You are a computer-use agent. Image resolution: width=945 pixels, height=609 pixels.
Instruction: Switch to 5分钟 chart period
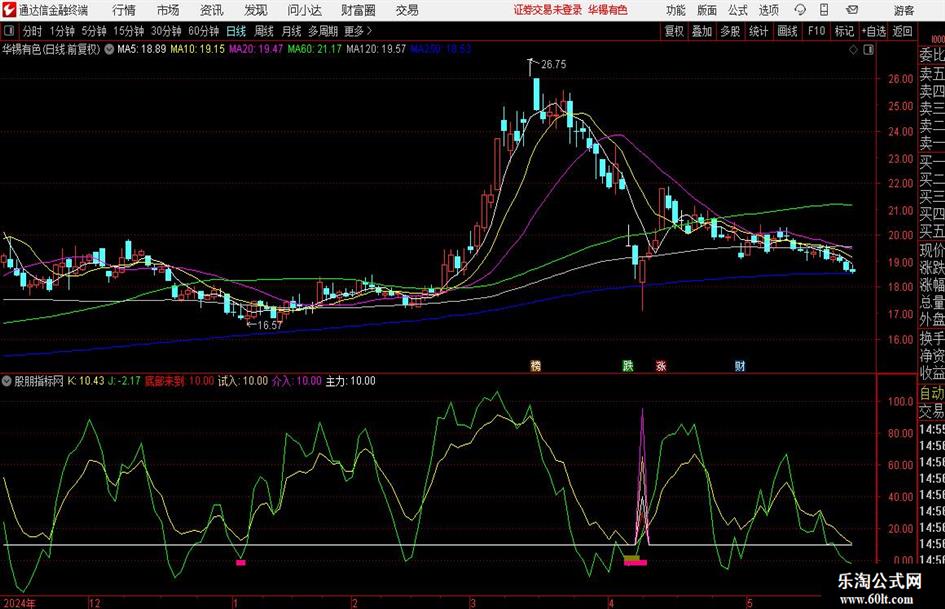(94, 31)
